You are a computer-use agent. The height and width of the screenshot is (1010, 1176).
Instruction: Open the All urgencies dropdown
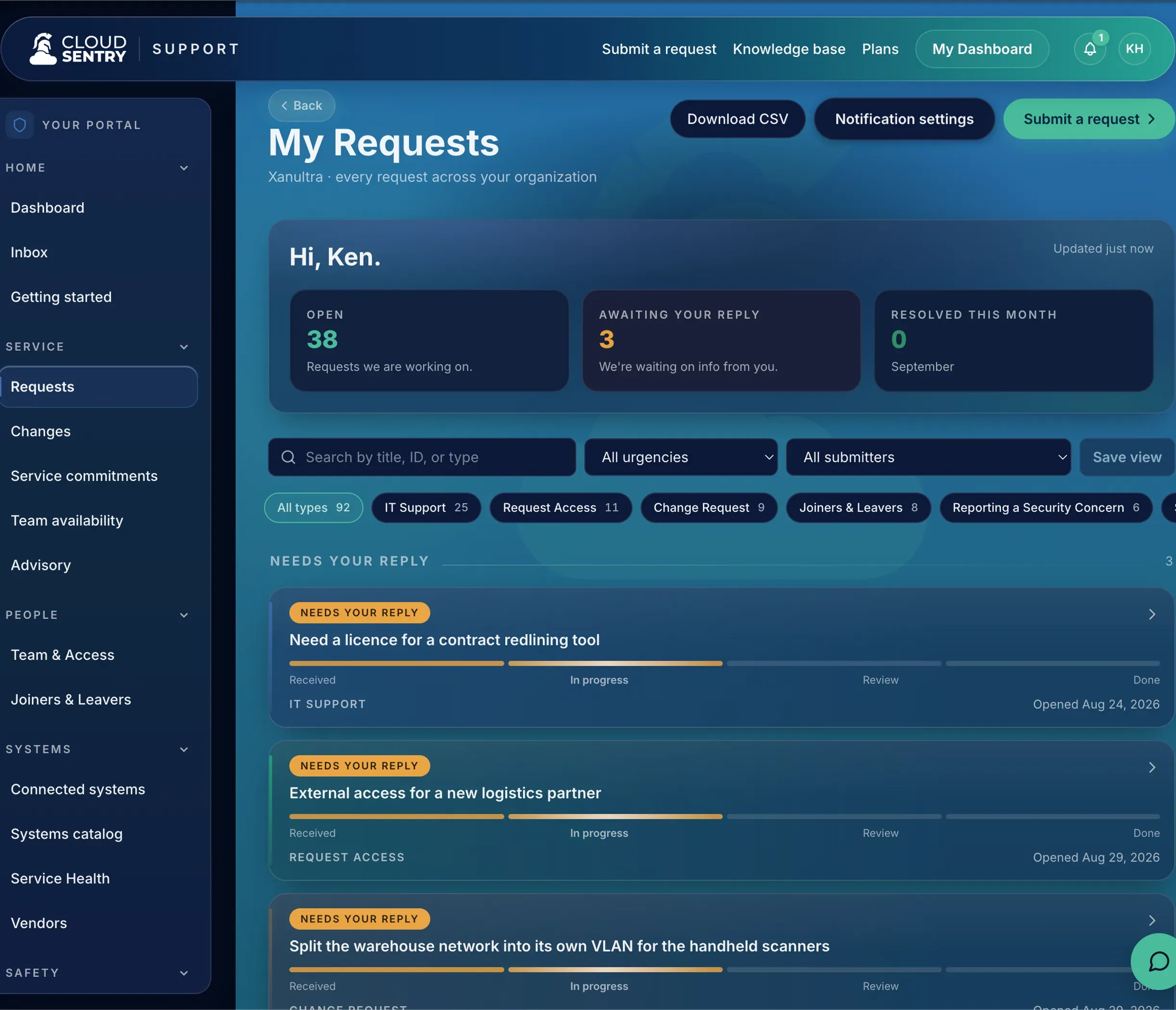click(x=681, y=457)
